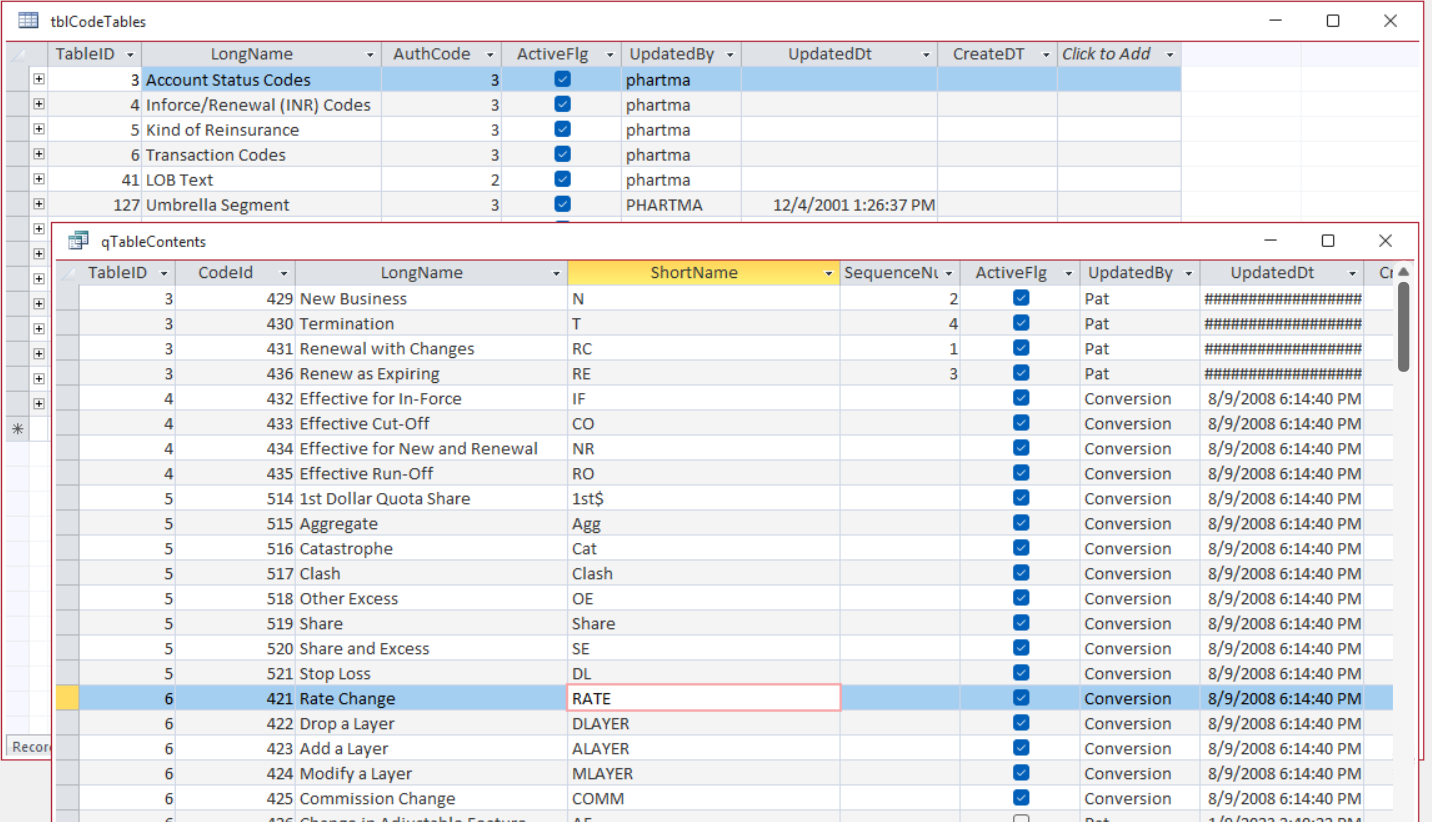Uncheck ActiveFlg for New Business row

1021,298
